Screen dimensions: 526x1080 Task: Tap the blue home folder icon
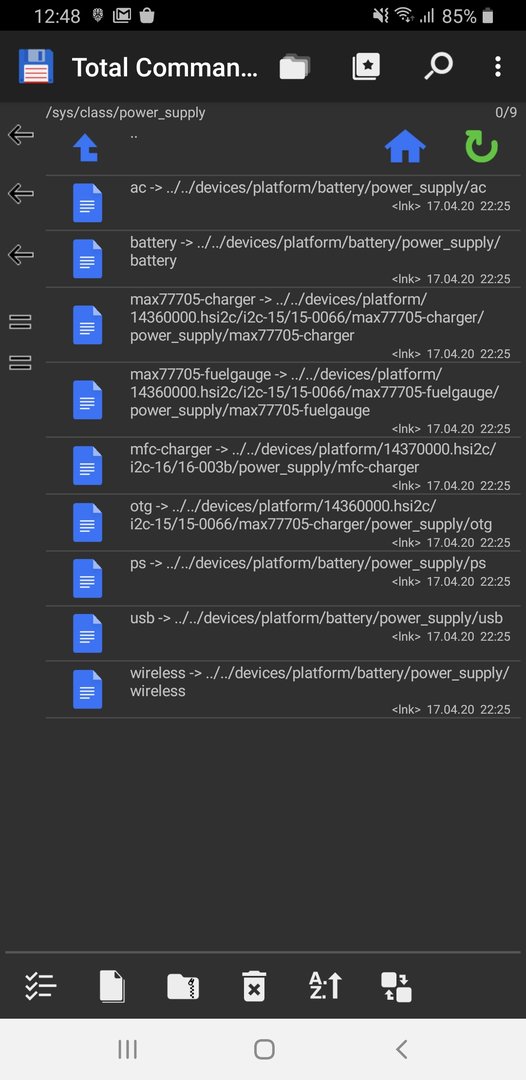(405, 147)
